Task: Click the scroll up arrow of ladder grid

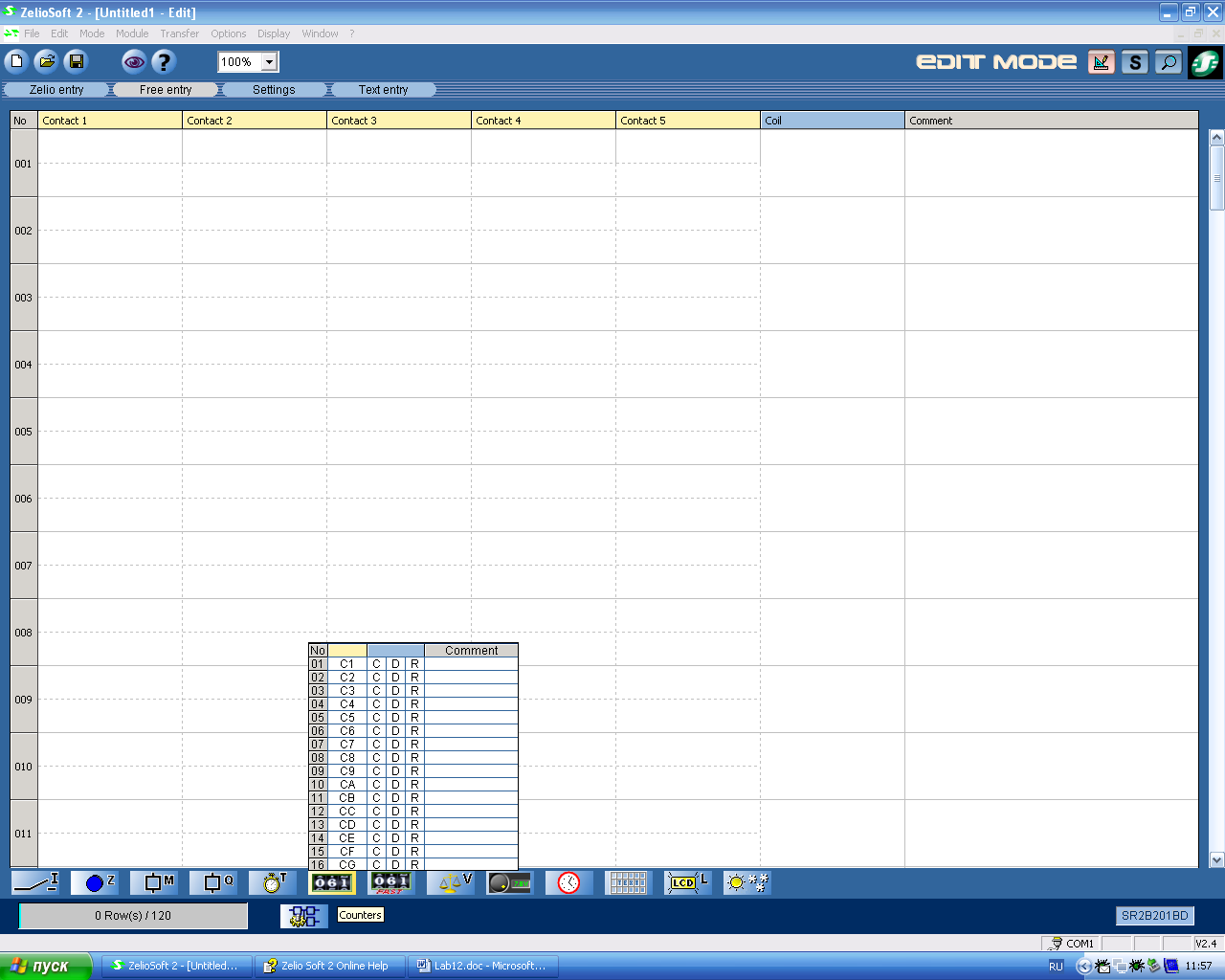Action: [x=1216, y=138]
